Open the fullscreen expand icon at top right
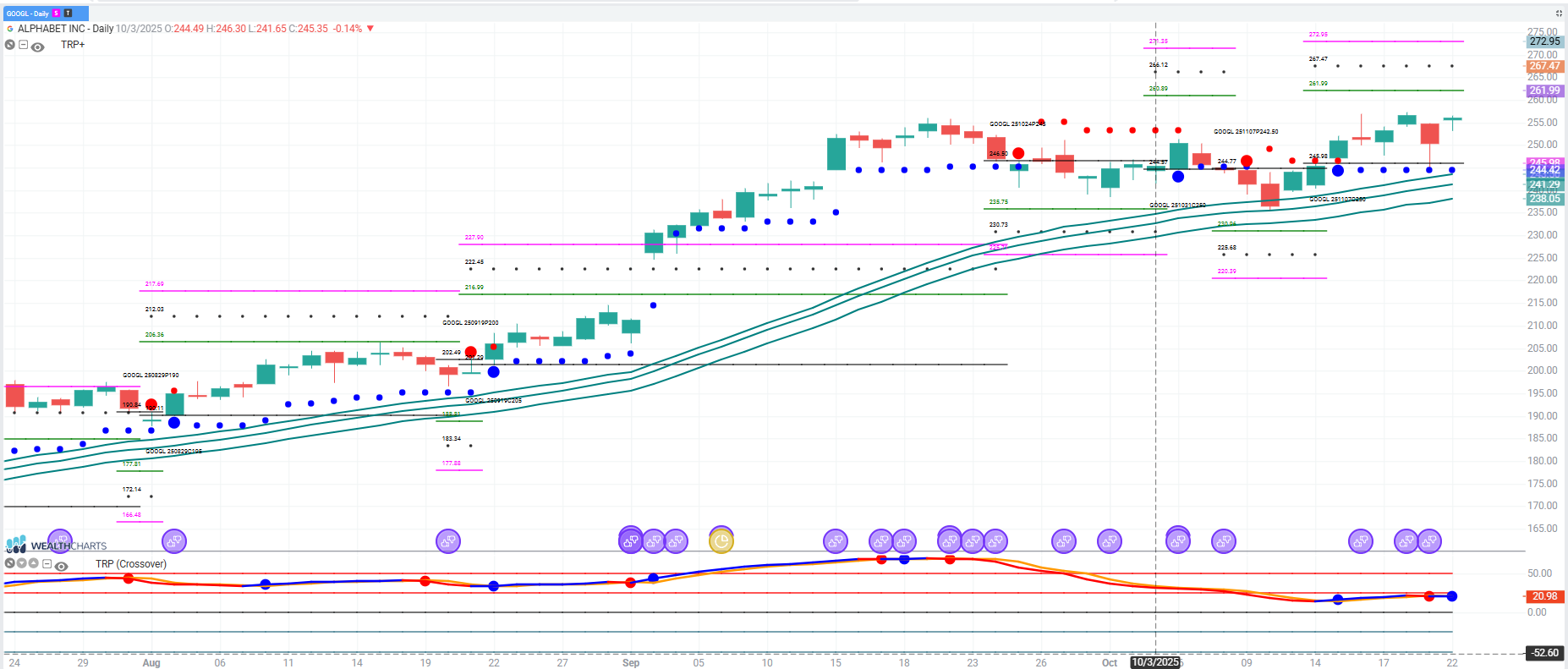The width and height of the screenshot is (1568, 669). pyautogui.click(x=1559, y=13)
